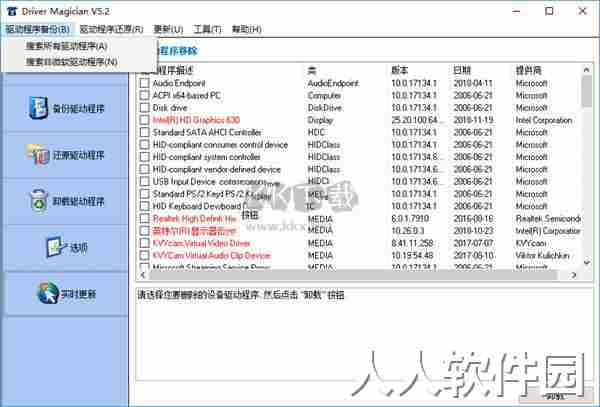
Task: Click the horizontal scrollbar right arrow
Action: point(574,275)
